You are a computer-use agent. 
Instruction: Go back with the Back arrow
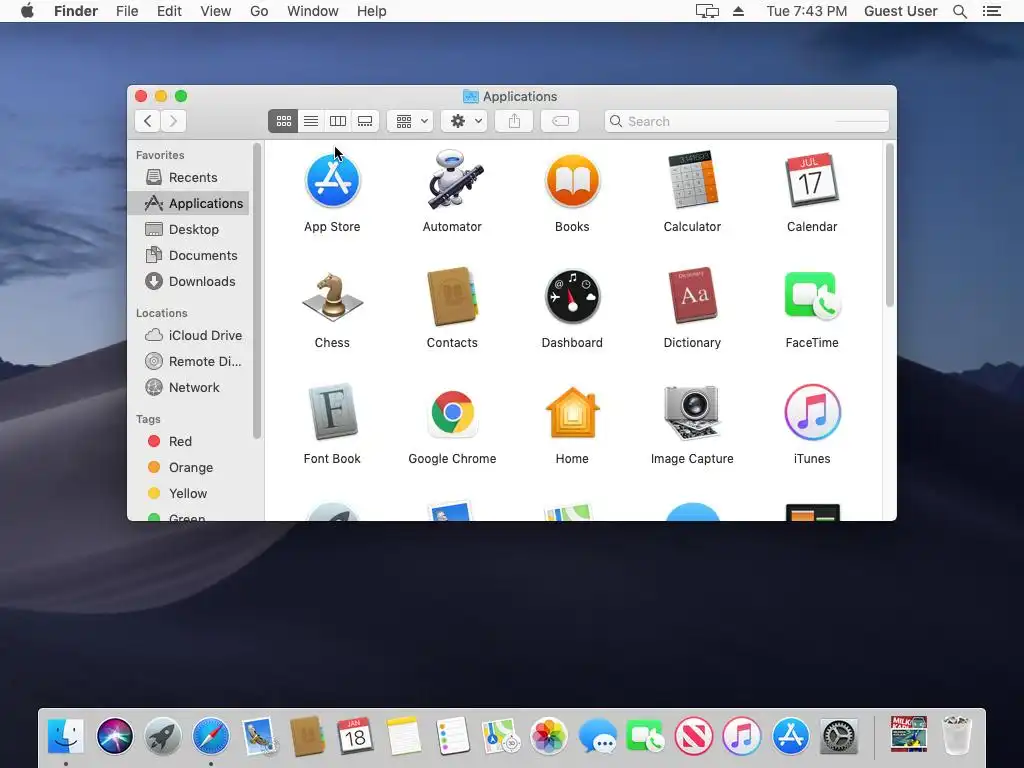tap(148, 121)
